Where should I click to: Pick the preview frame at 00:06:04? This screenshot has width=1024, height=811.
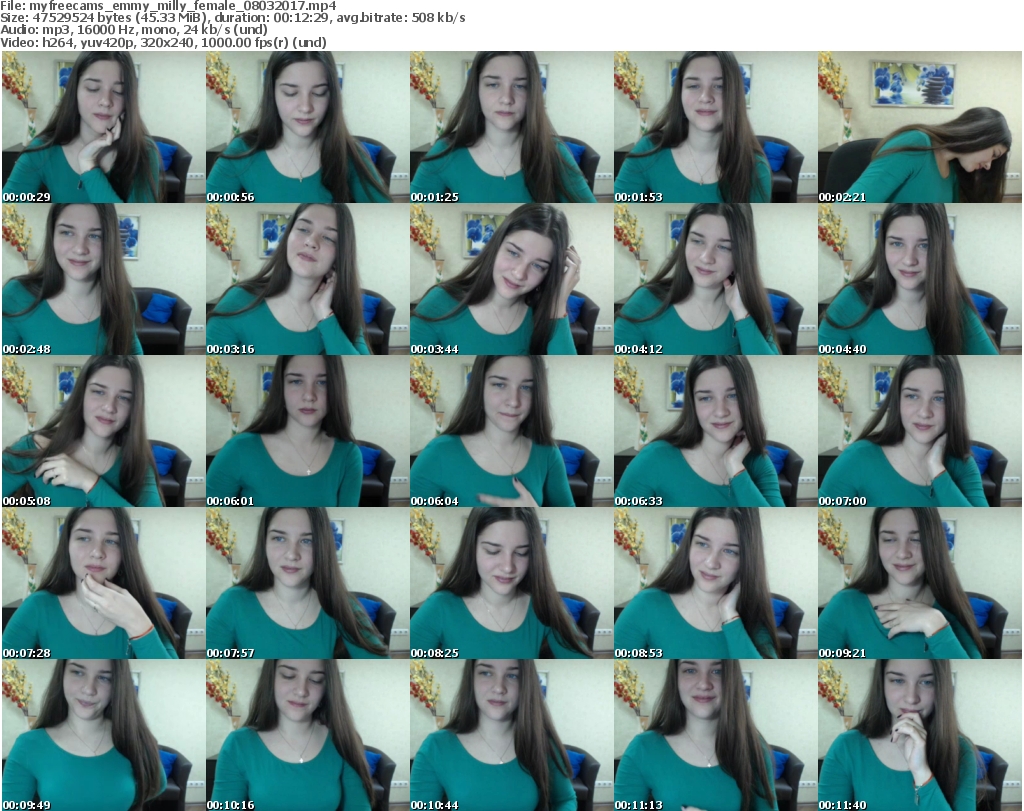pos(511,431)
